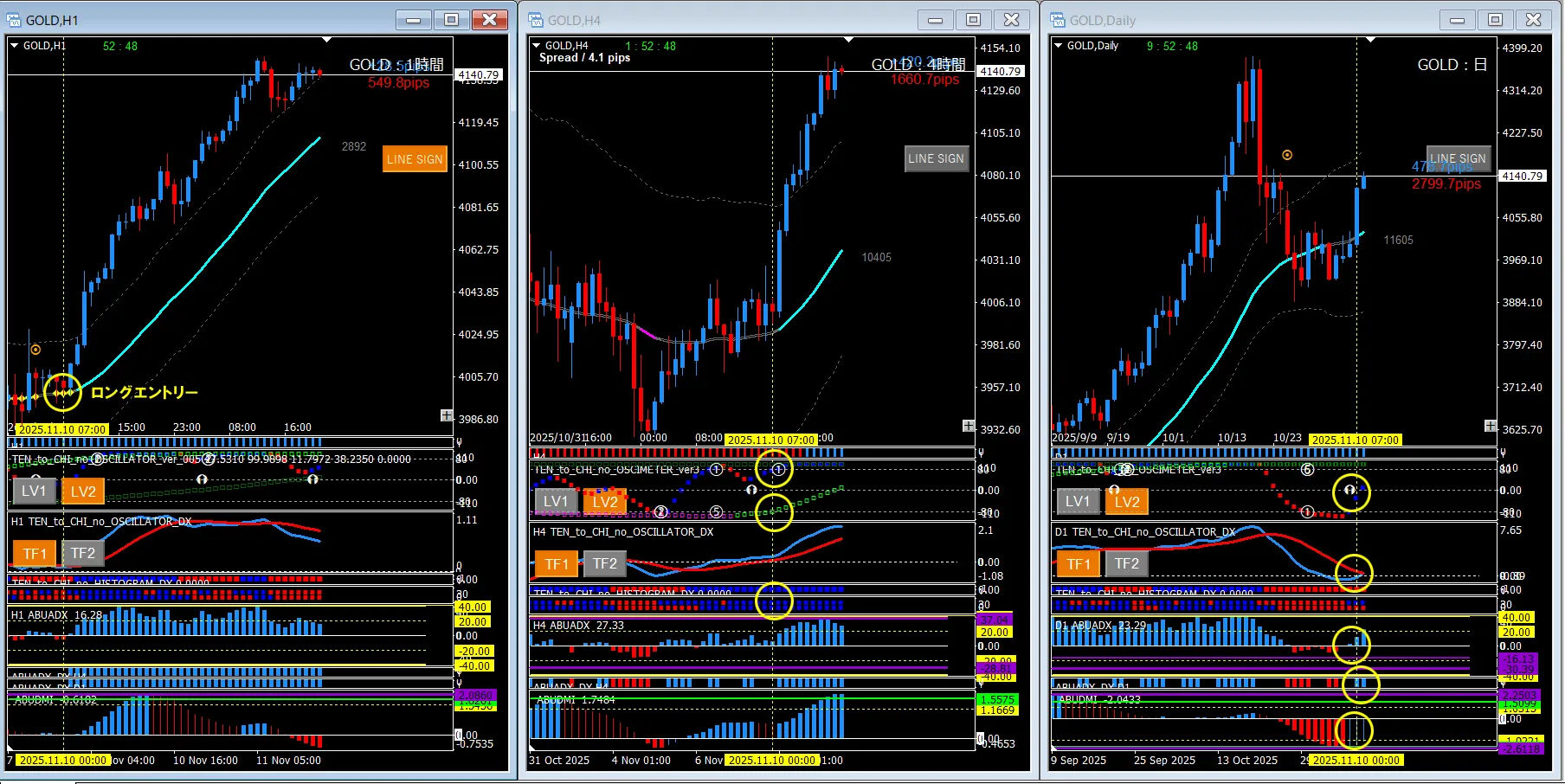Viewport: 1565px width, 784px height.
Task: Click the chart shift triangle atop the H4 chart
Action: pyautogui.click(x=848, y=40)
